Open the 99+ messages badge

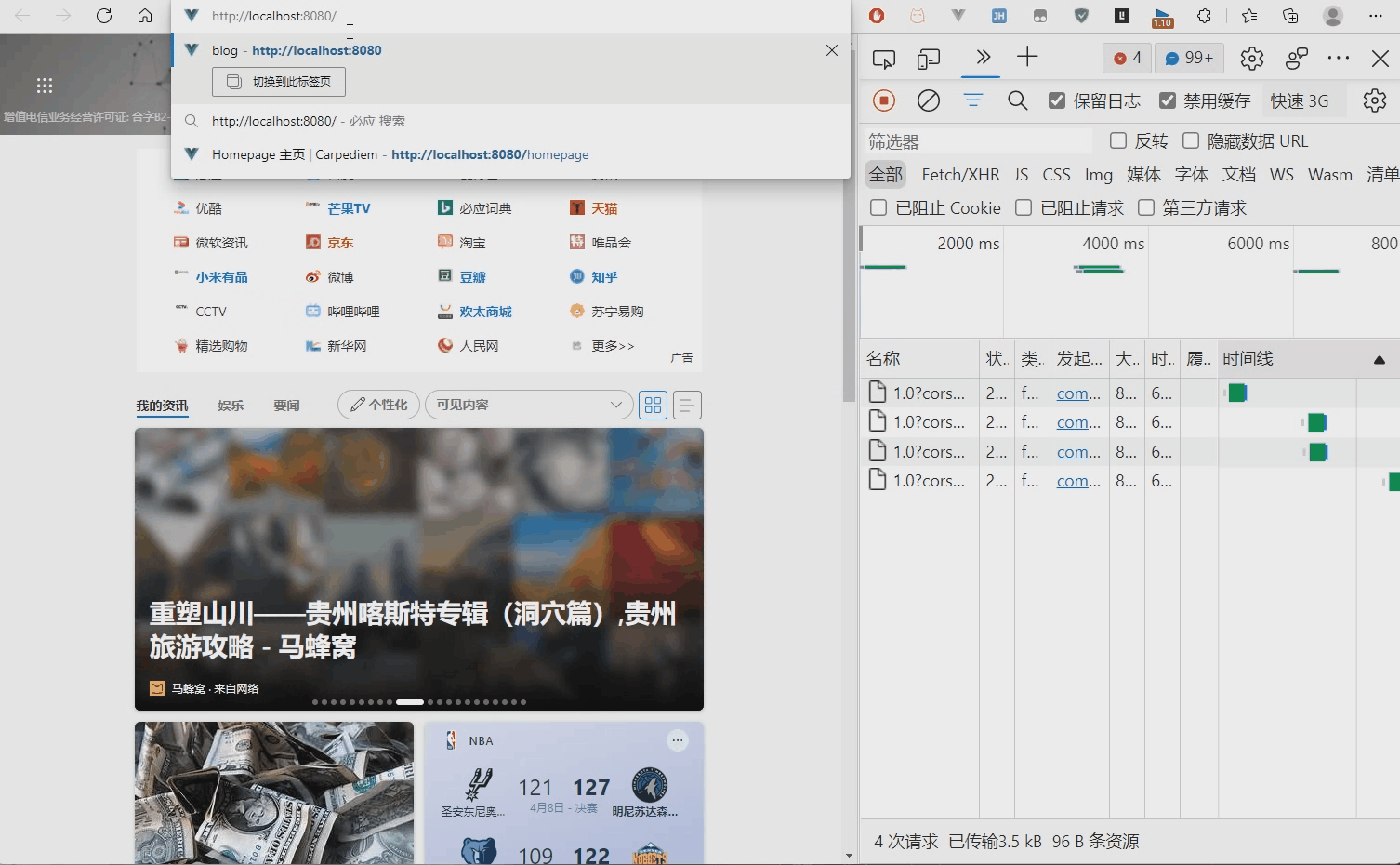(1190, 59)
